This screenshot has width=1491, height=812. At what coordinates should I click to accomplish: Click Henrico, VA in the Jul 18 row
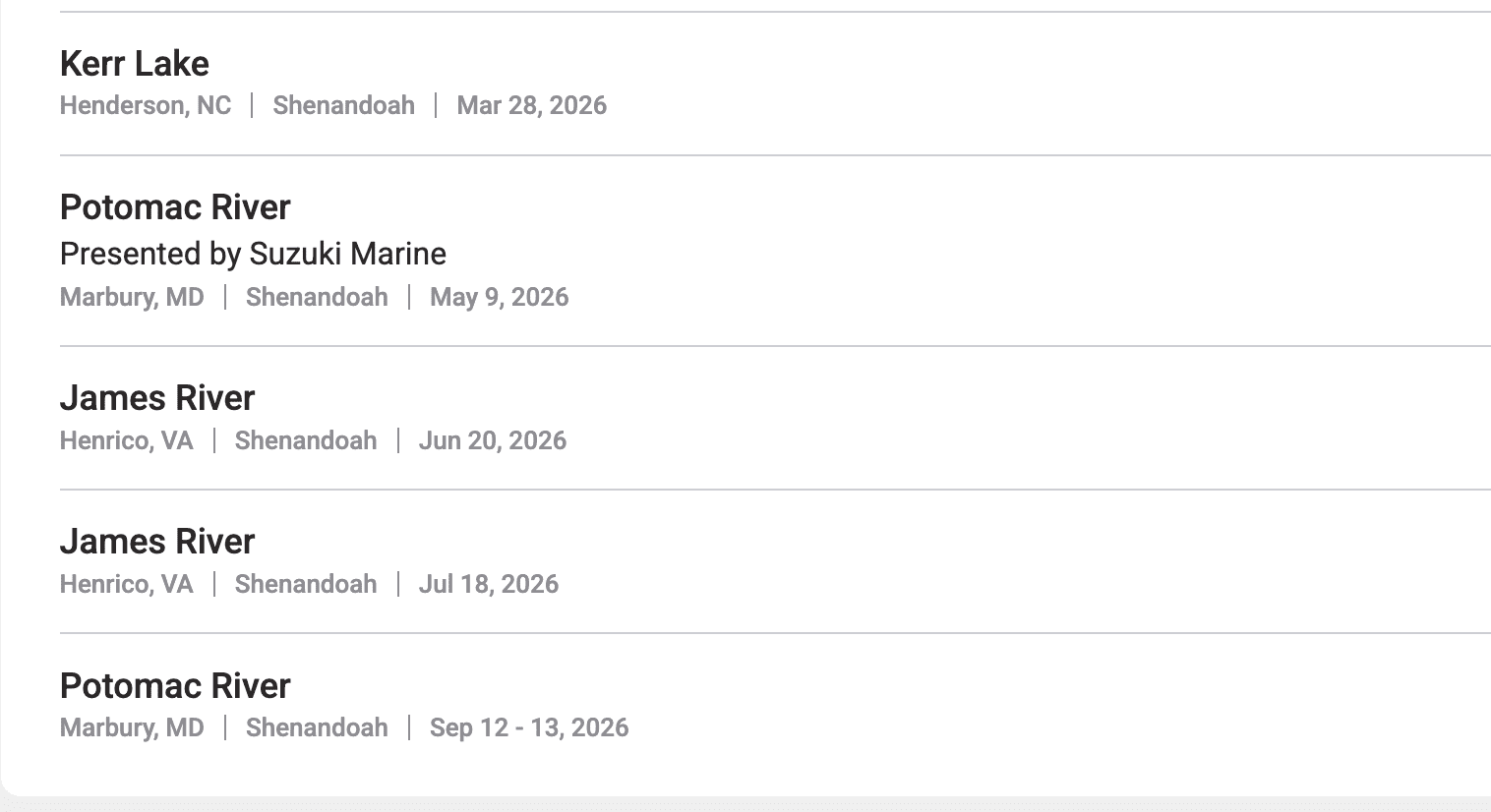pyautogui.click(x=126, y=584)
